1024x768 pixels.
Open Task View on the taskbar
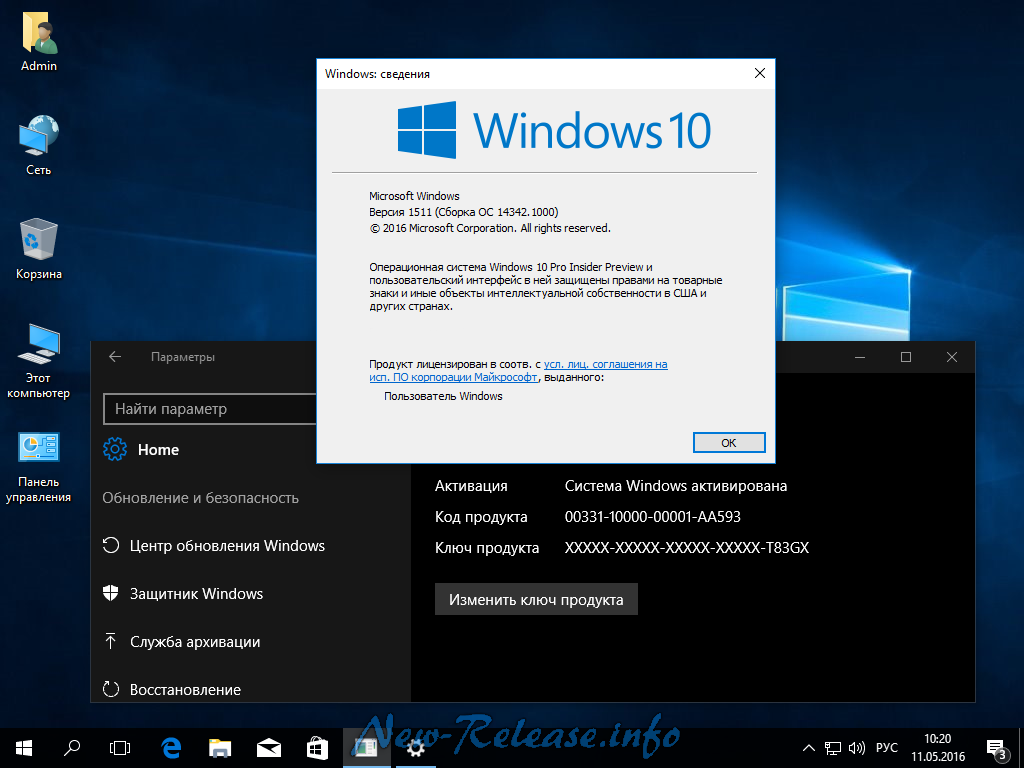pos(120,748)
